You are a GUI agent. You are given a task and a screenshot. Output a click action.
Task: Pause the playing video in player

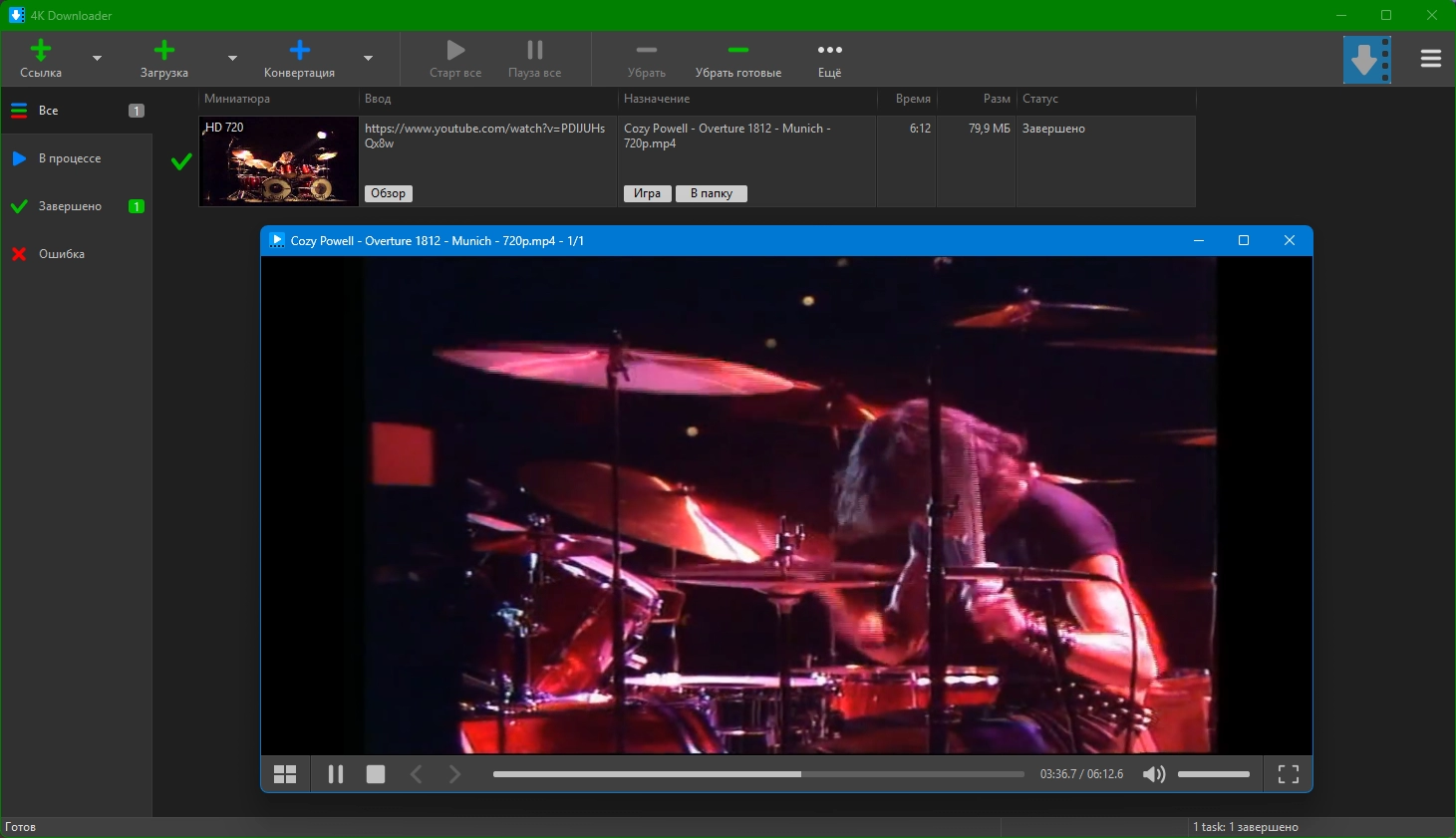(x=336, y=774)
